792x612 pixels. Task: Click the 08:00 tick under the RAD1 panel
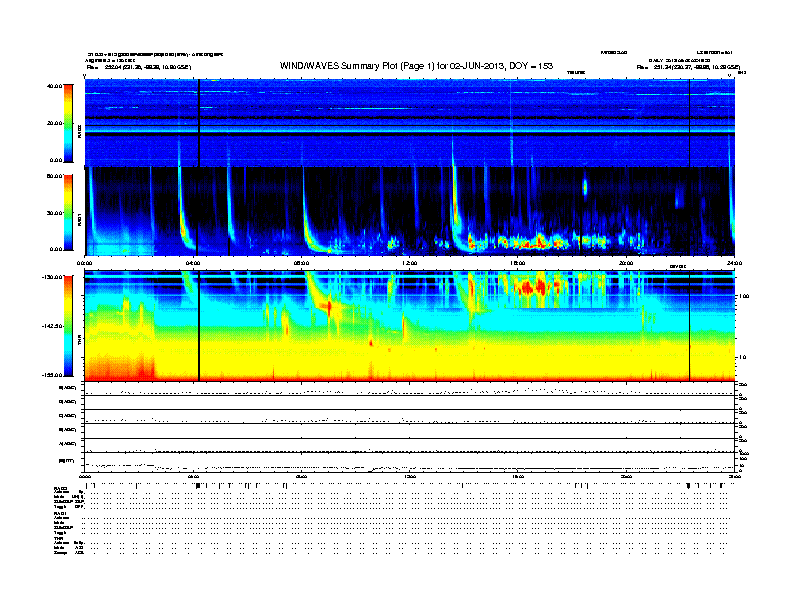(301, 263)
